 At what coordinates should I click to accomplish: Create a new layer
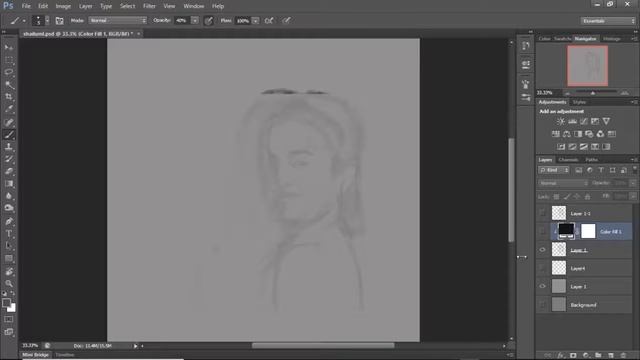click(x=611, y=356)
